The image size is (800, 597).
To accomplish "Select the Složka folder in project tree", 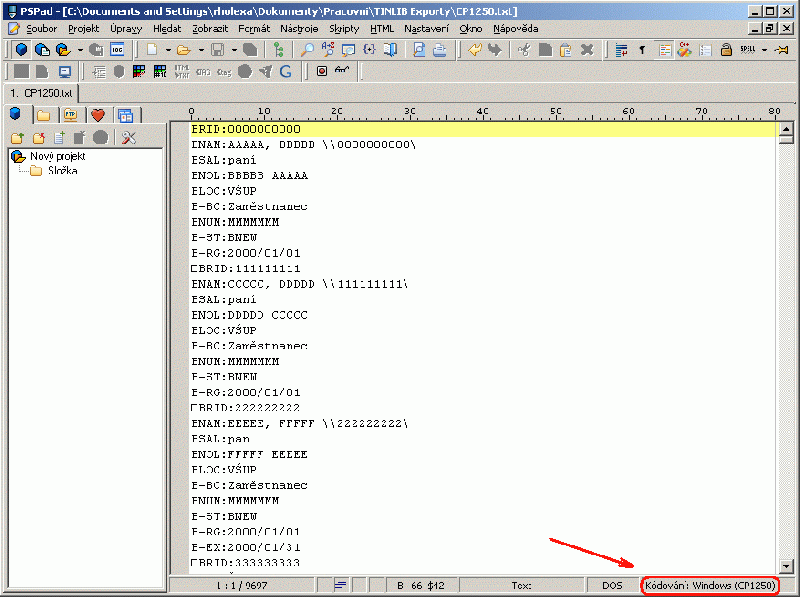I will pyautogui.click(x=63, y=170).
